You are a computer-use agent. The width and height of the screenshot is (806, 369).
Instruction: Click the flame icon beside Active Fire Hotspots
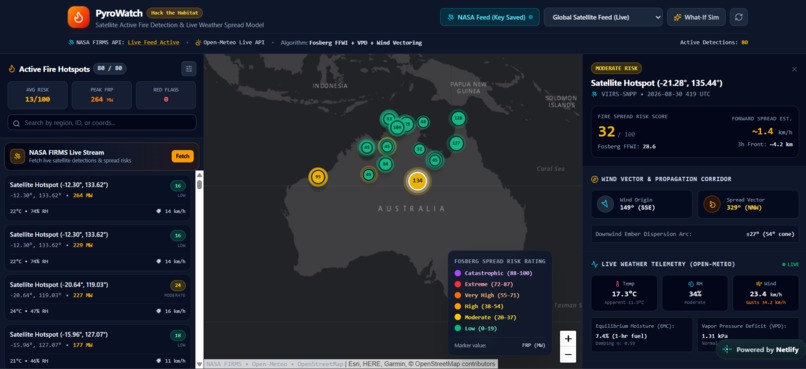pyautogui.click(x=12, y=69)
